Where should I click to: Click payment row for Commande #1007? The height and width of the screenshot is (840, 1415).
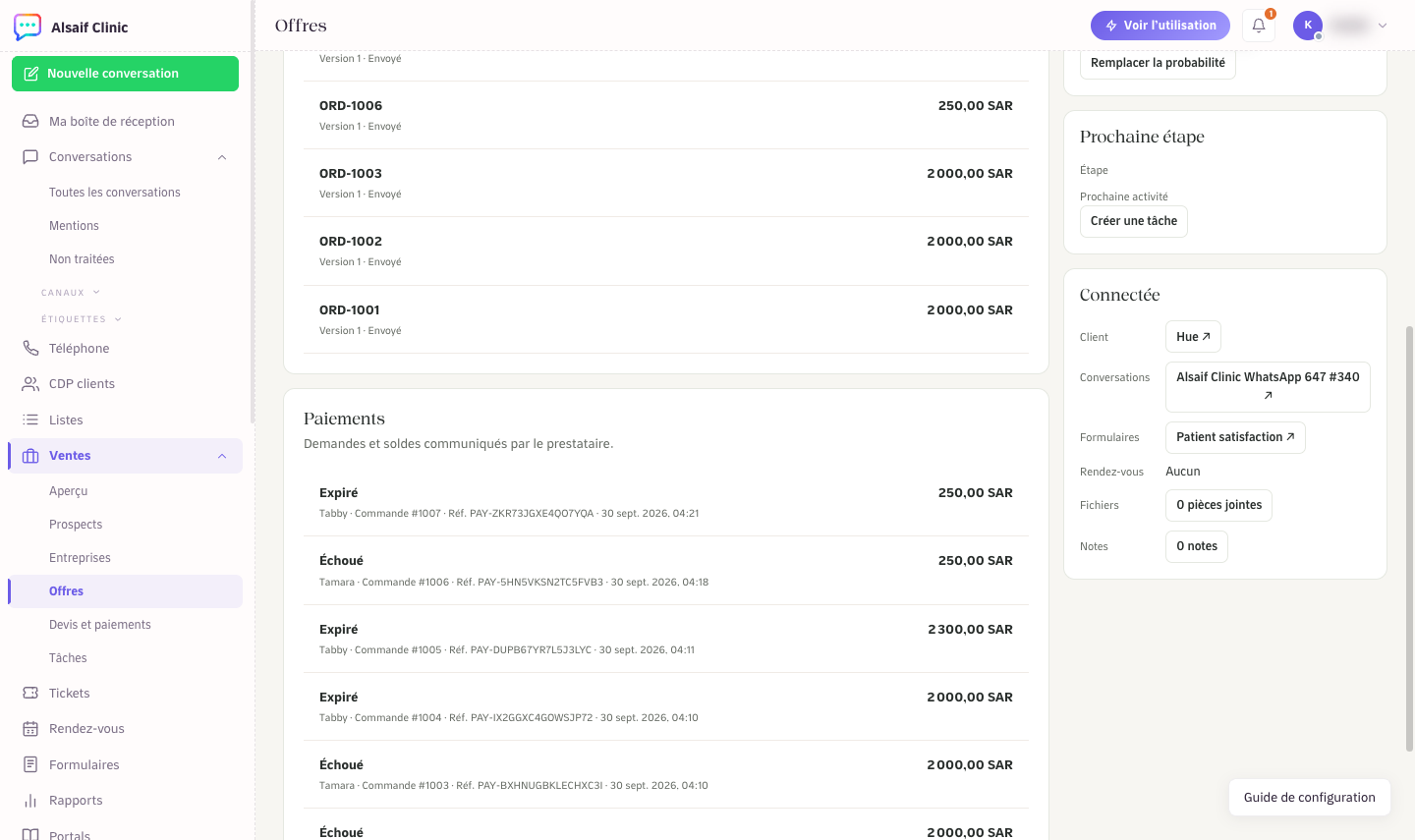pos(666,502)
